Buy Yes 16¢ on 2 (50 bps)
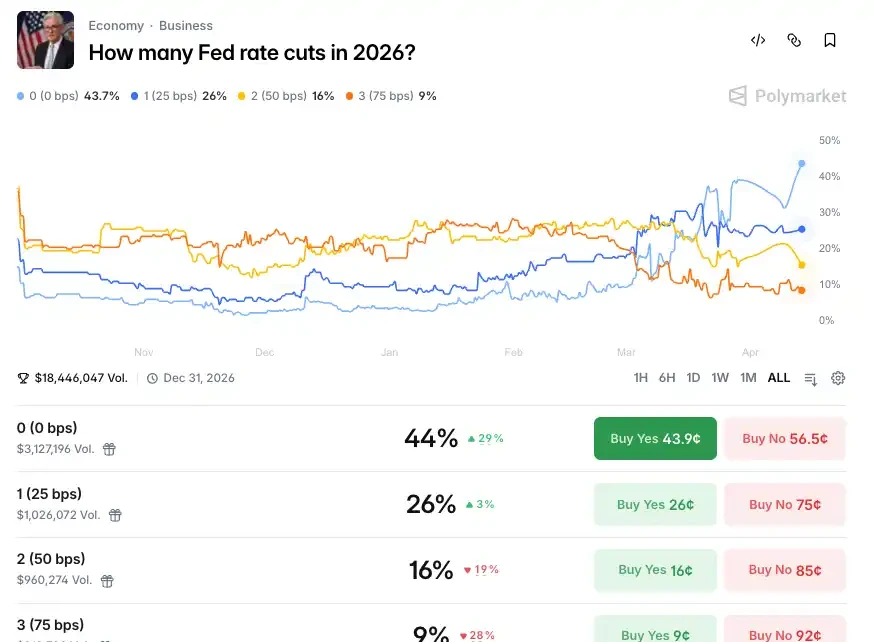 (655, 570)
